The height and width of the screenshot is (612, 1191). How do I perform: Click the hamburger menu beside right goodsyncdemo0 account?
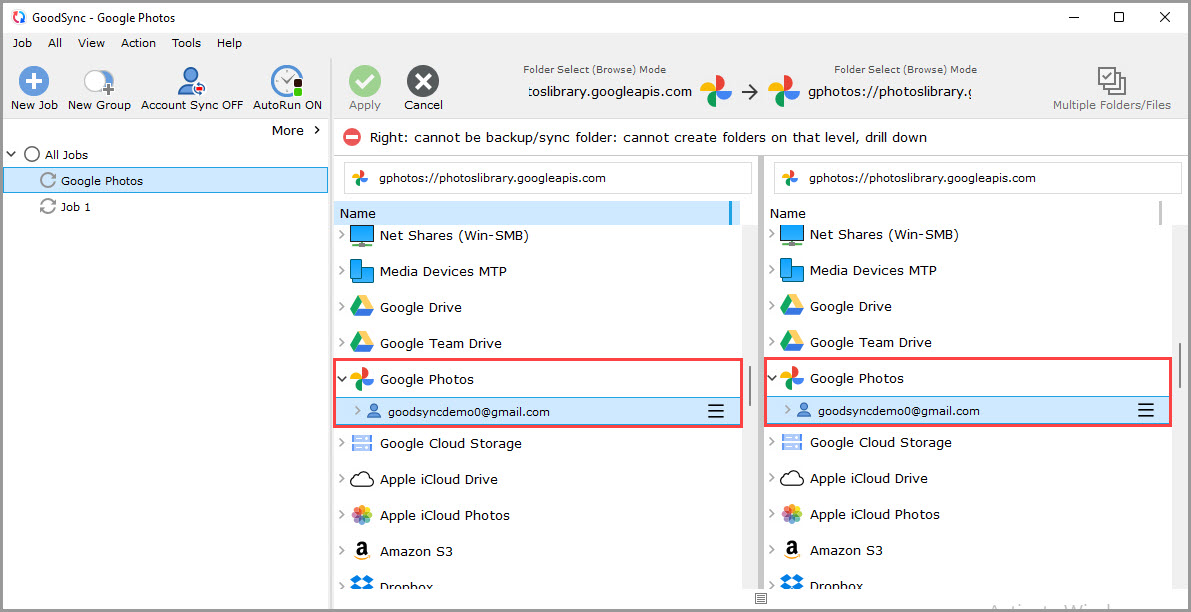pos(1146,409)
